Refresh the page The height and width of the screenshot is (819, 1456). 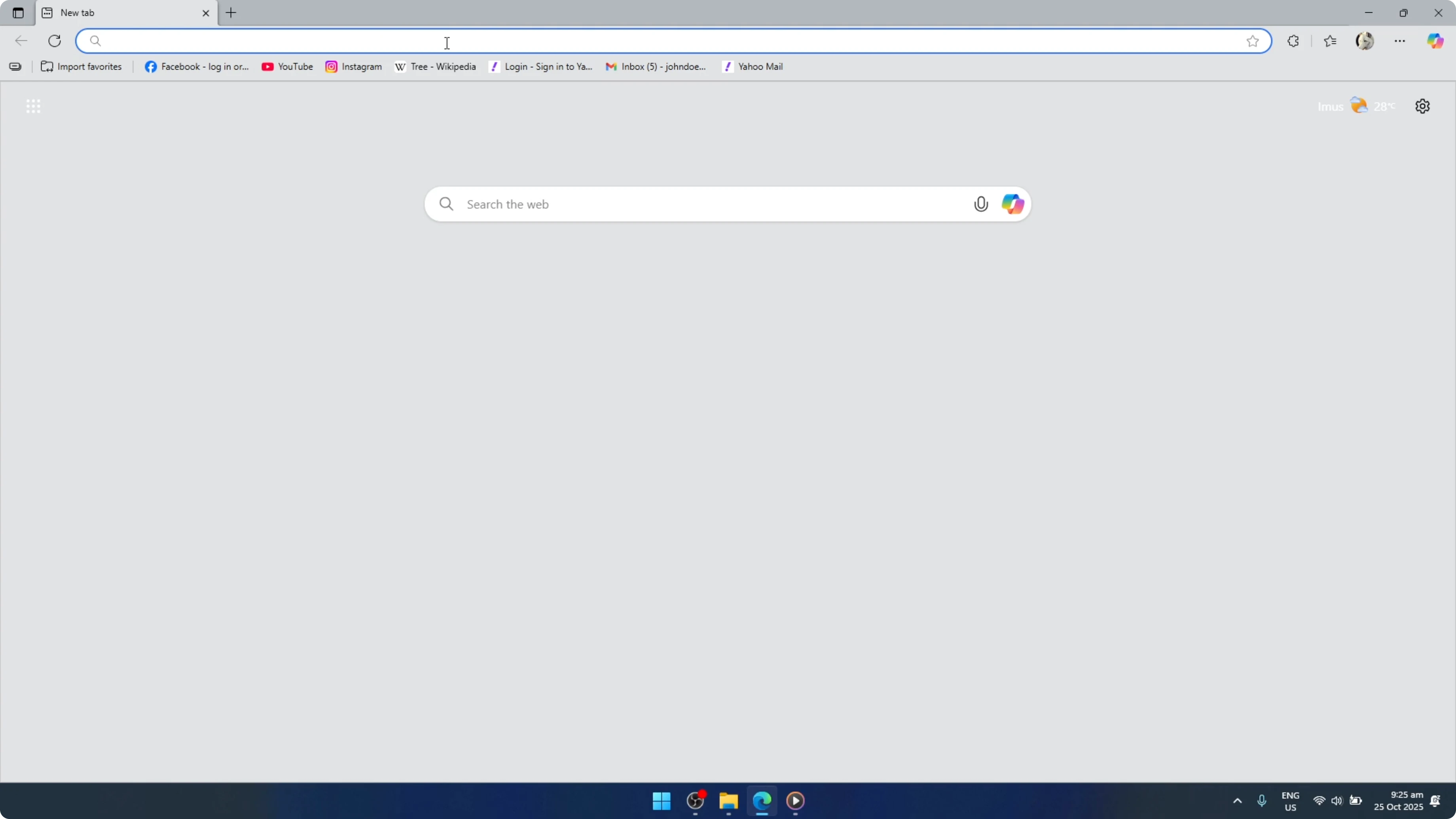55,41
